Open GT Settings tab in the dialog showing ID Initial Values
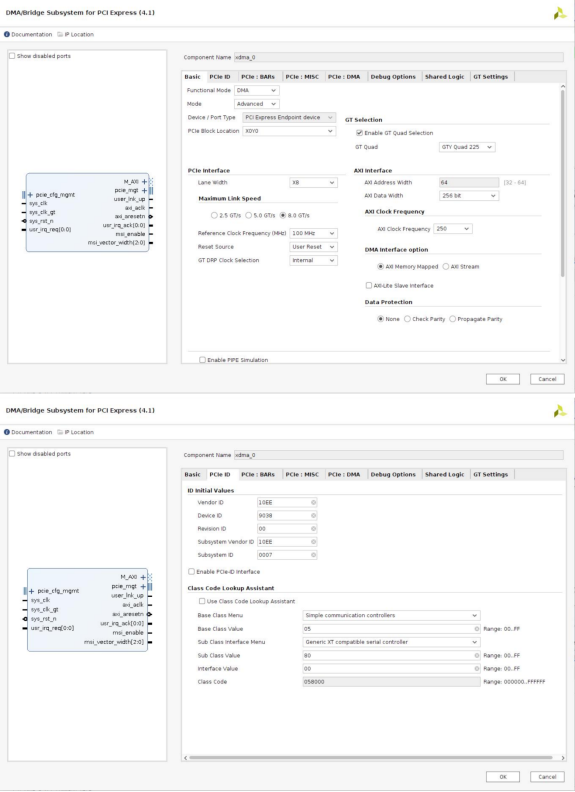The height and width of the screenshot is (792, 575). tap(490, 474)
